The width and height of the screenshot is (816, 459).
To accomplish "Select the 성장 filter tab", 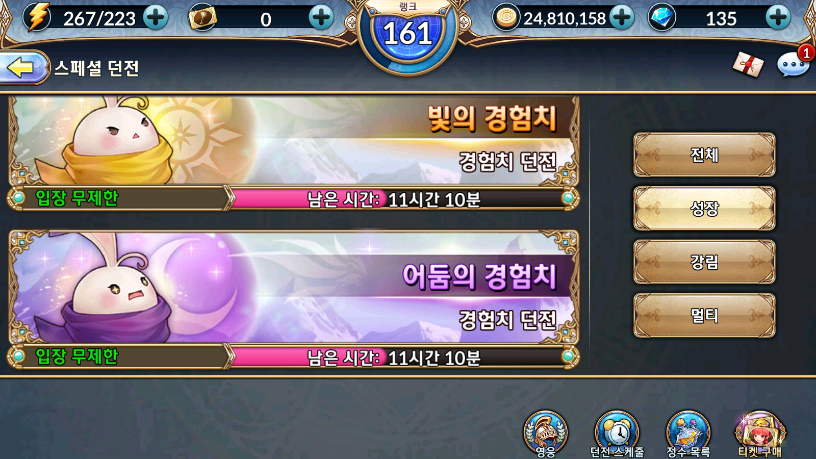I will pos(704,208).
